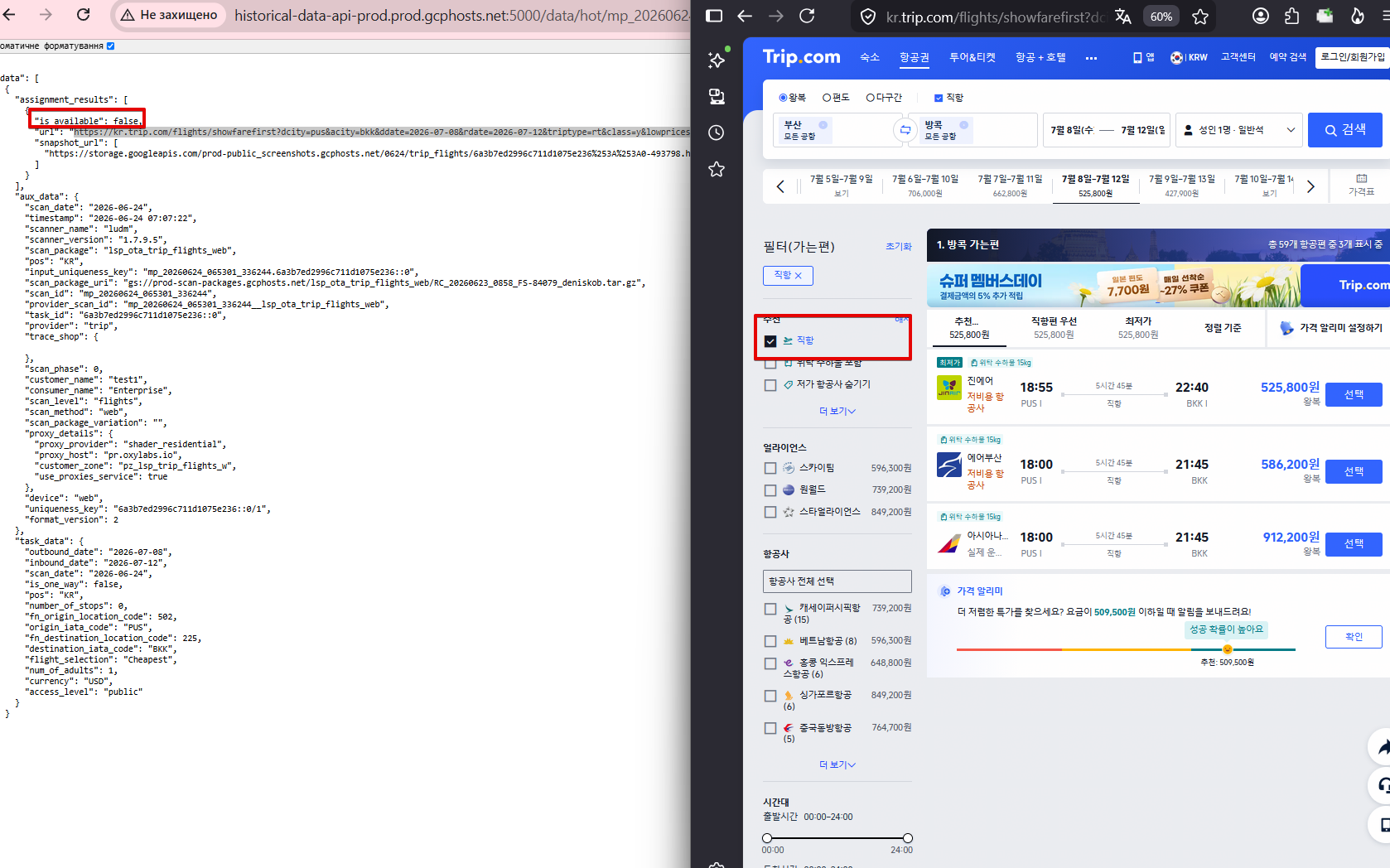Screen dimensions: 1390x868
Task: Select the Air Busan 586,200원 flight
Action: tap(1354, 471)
